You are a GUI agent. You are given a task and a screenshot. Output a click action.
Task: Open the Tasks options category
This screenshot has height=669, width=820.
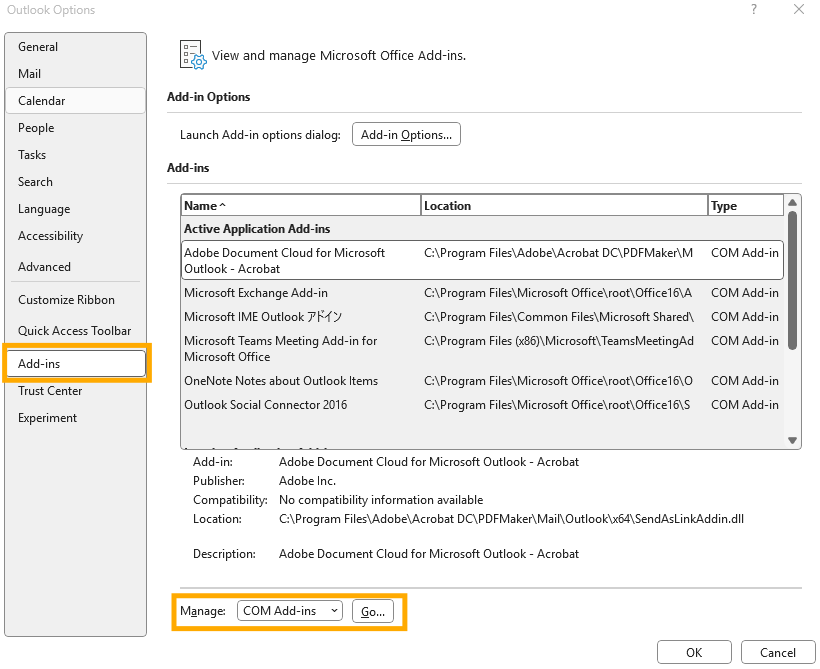pyautogui.click(x=75, y=155)
